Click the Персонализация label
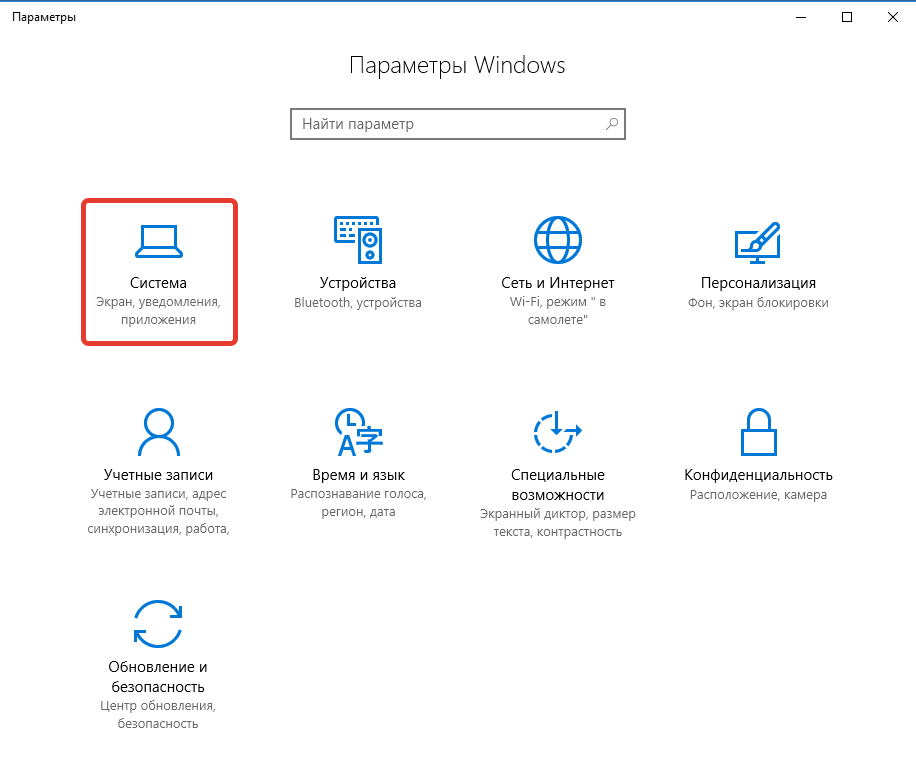Viewport: 916px width, 777px height. coord(758,283)
